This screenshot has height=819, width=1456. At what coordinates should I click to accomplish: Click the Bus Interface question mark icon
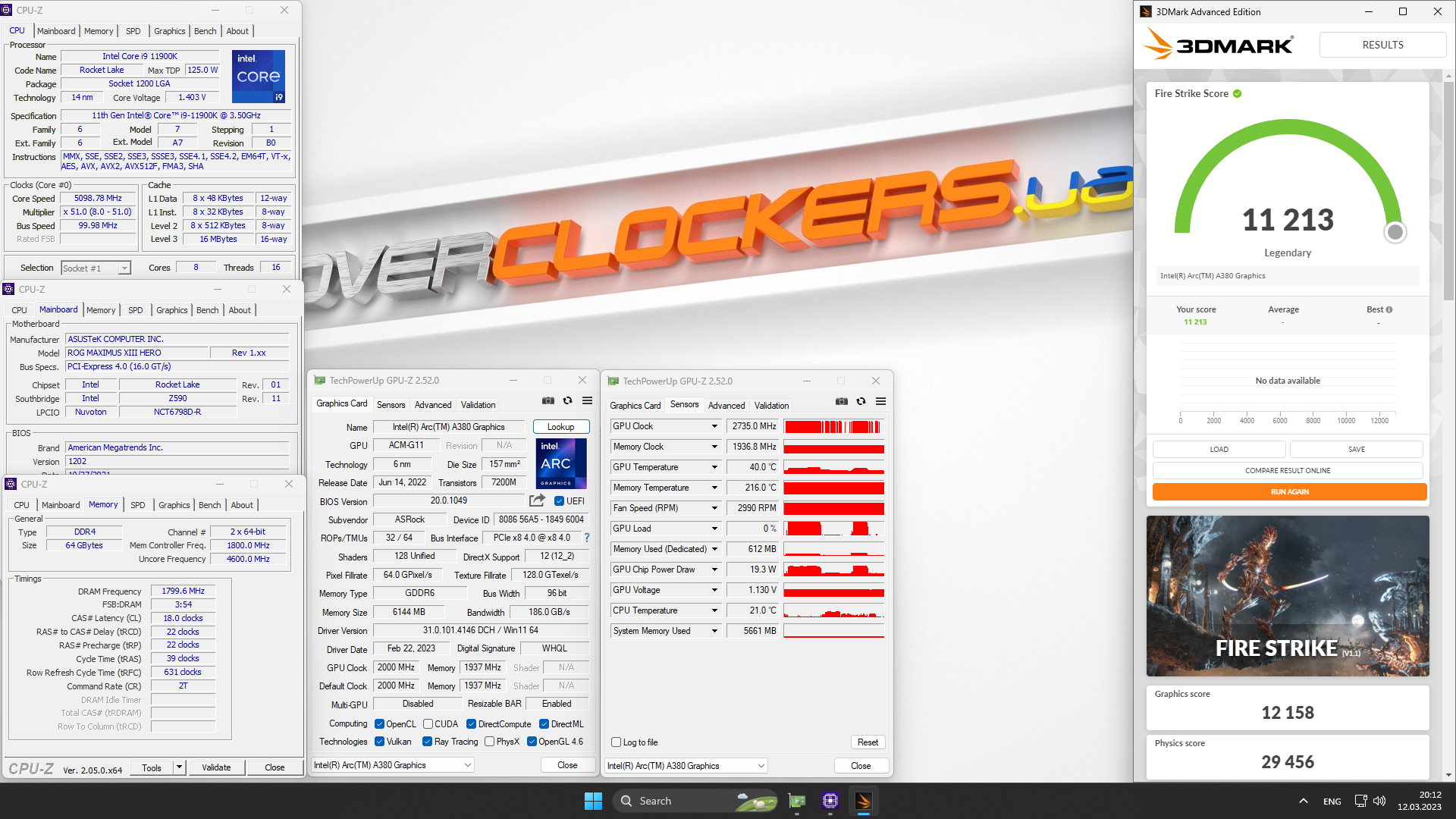coord(586,538)
